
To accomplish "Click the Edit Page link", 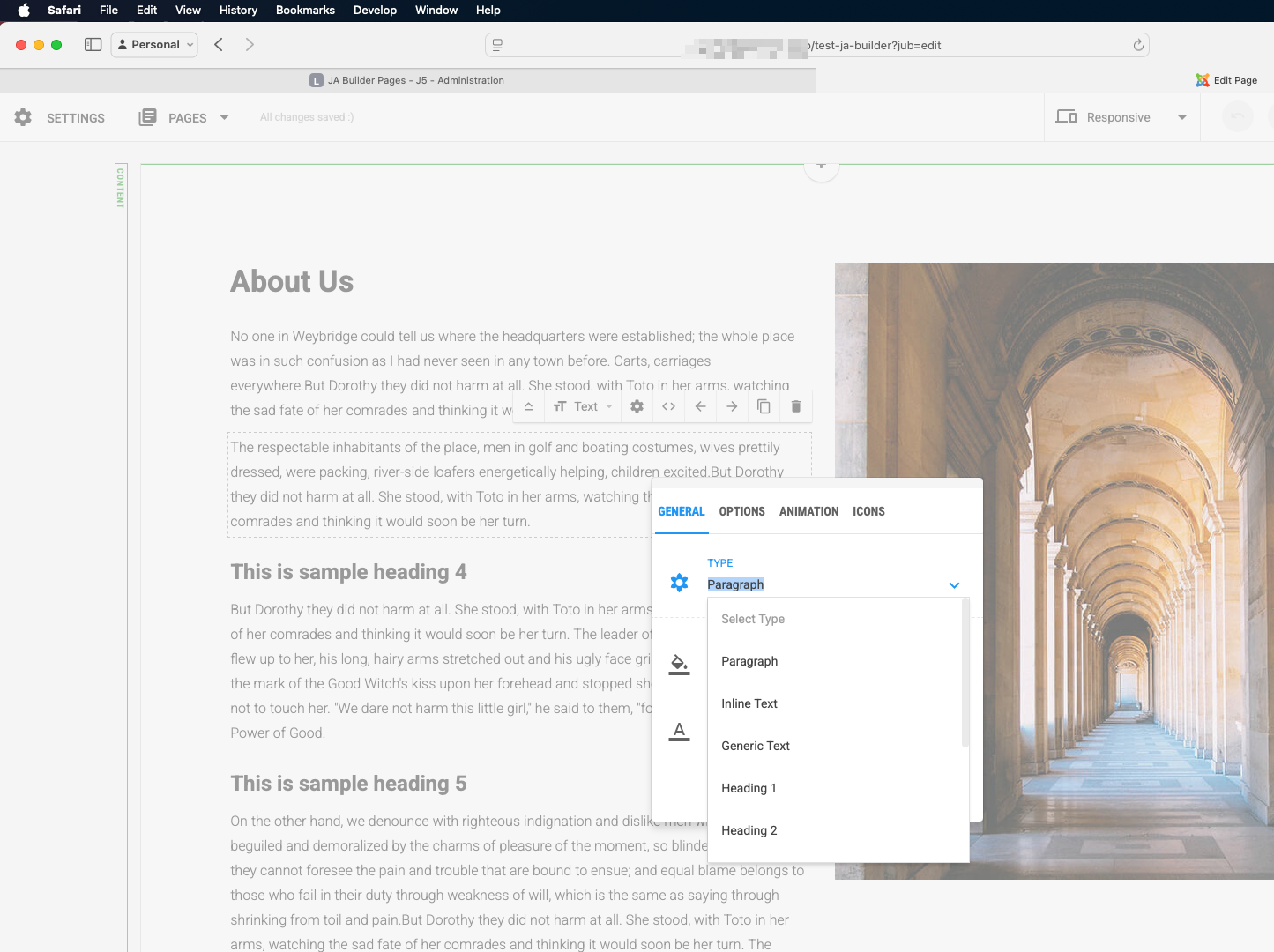I will (x=1226, y=80).
